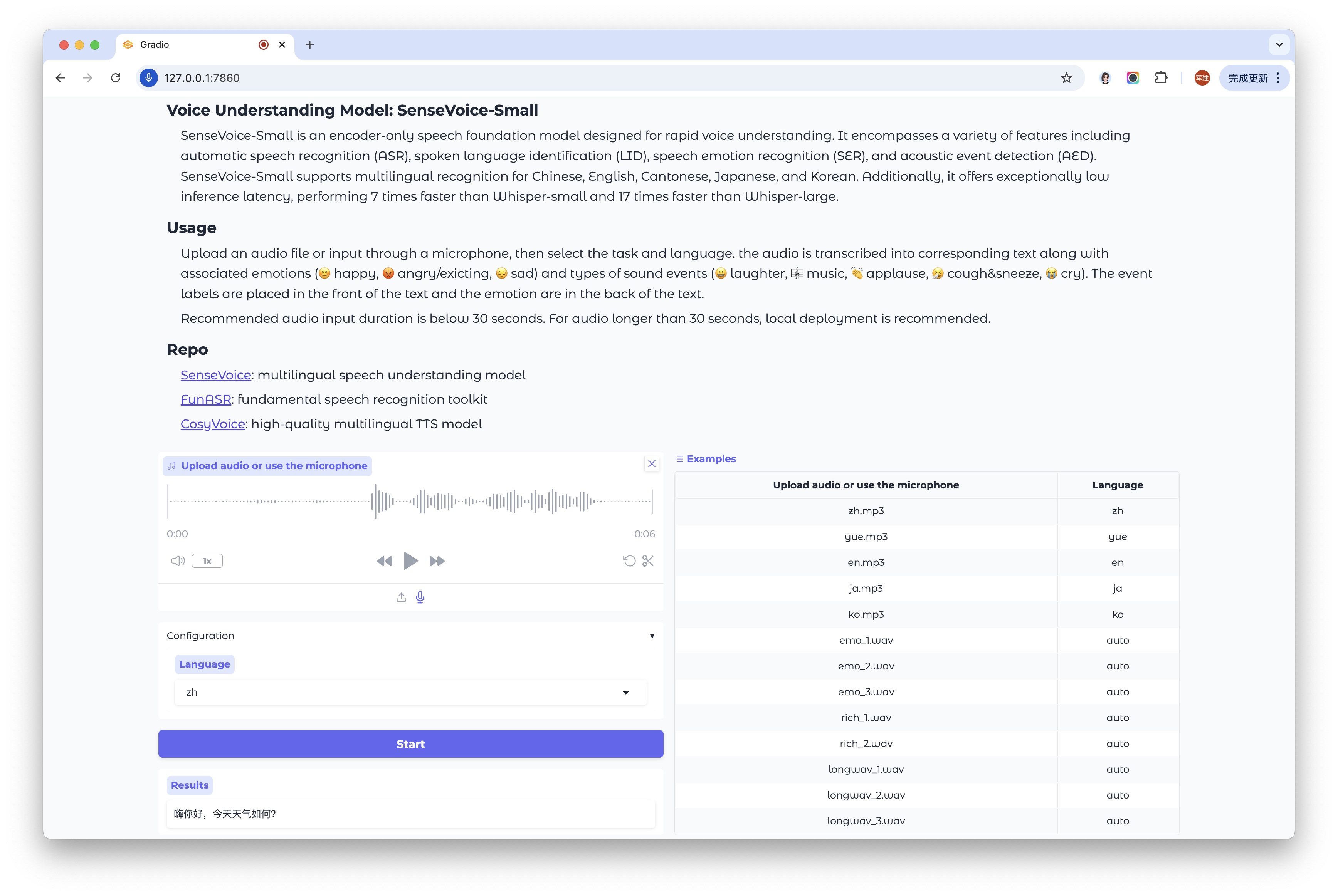
Task: Open a new browser tab
Action: click(x=310, y=45)
